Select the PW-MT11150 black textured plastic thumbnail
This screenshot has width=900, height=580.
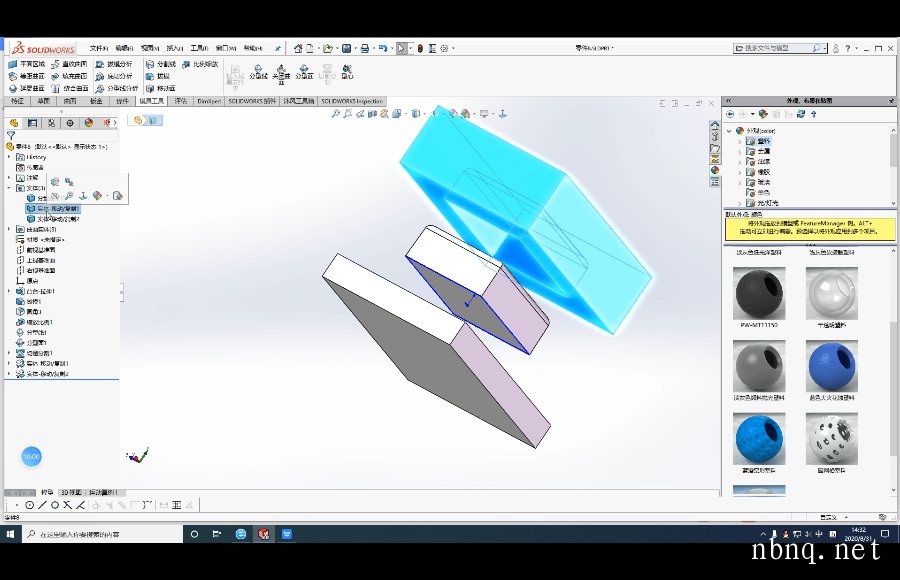(x=759, y=293)
